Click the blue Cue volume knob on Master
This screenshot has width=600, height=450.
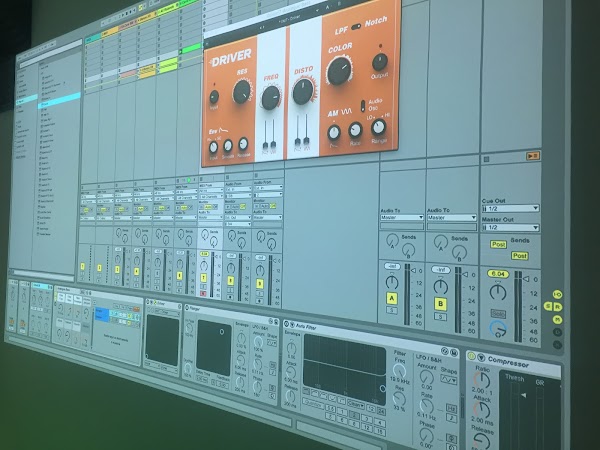[x=498, y=329]
